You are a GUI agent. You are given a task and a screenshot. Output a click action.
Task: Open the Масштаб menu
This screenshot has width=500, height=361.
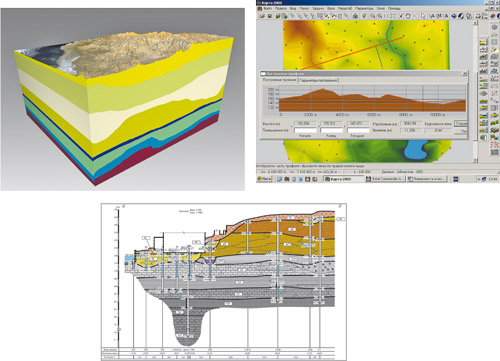click(345, 8)
